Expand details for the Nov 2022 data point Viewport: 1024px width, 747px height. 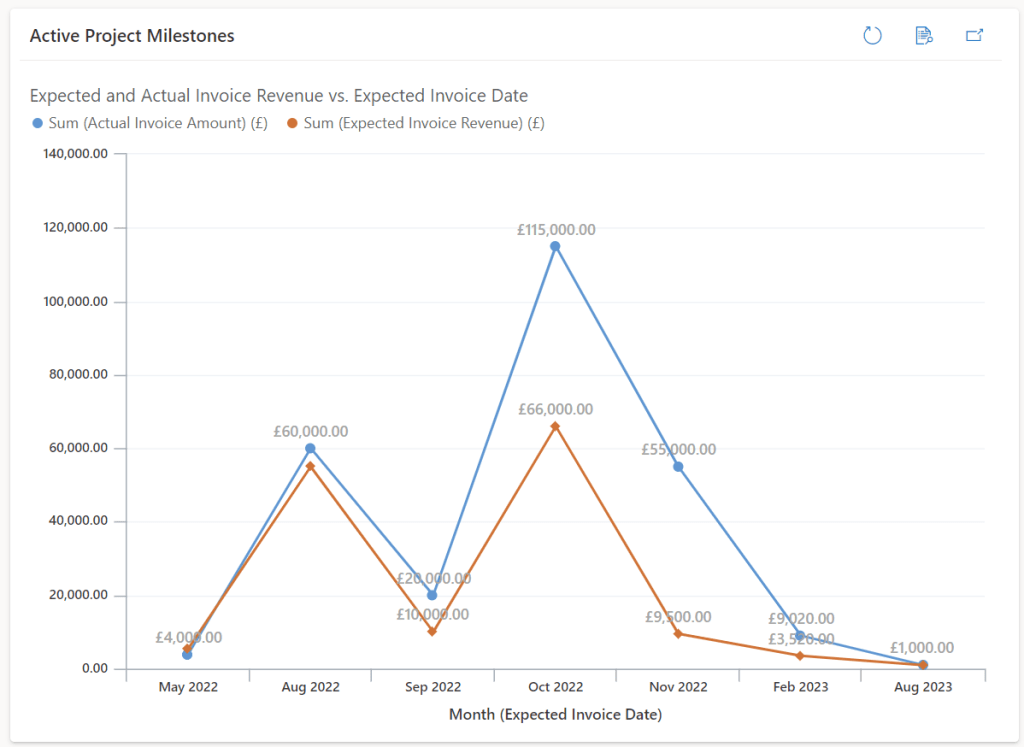677,465
